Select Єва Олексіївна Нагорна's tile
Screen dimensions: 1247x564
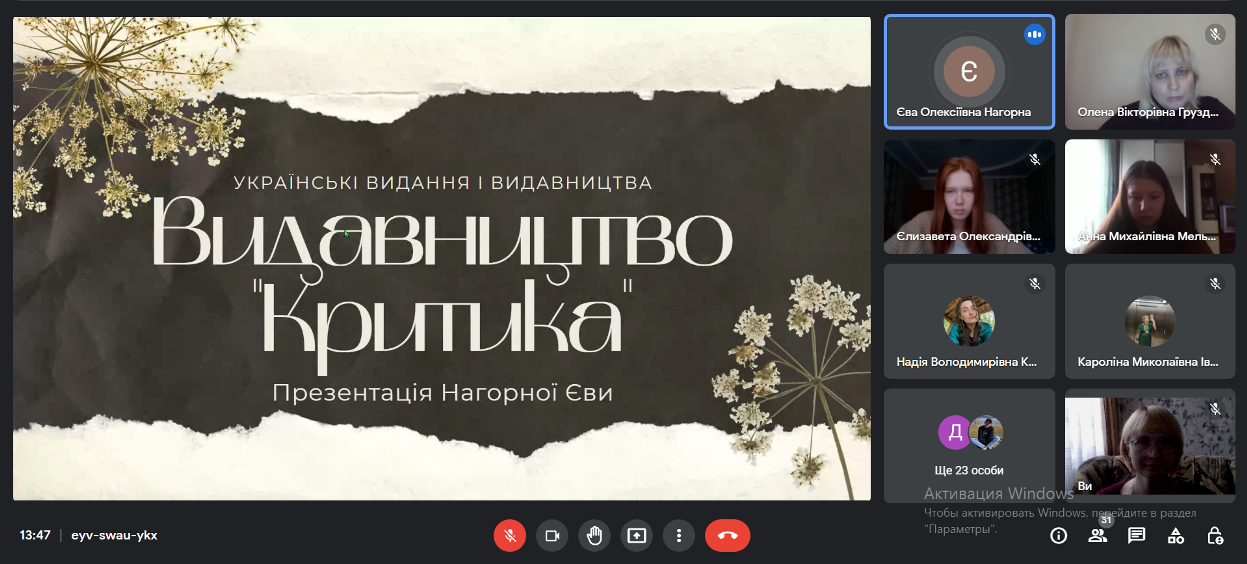969,72
